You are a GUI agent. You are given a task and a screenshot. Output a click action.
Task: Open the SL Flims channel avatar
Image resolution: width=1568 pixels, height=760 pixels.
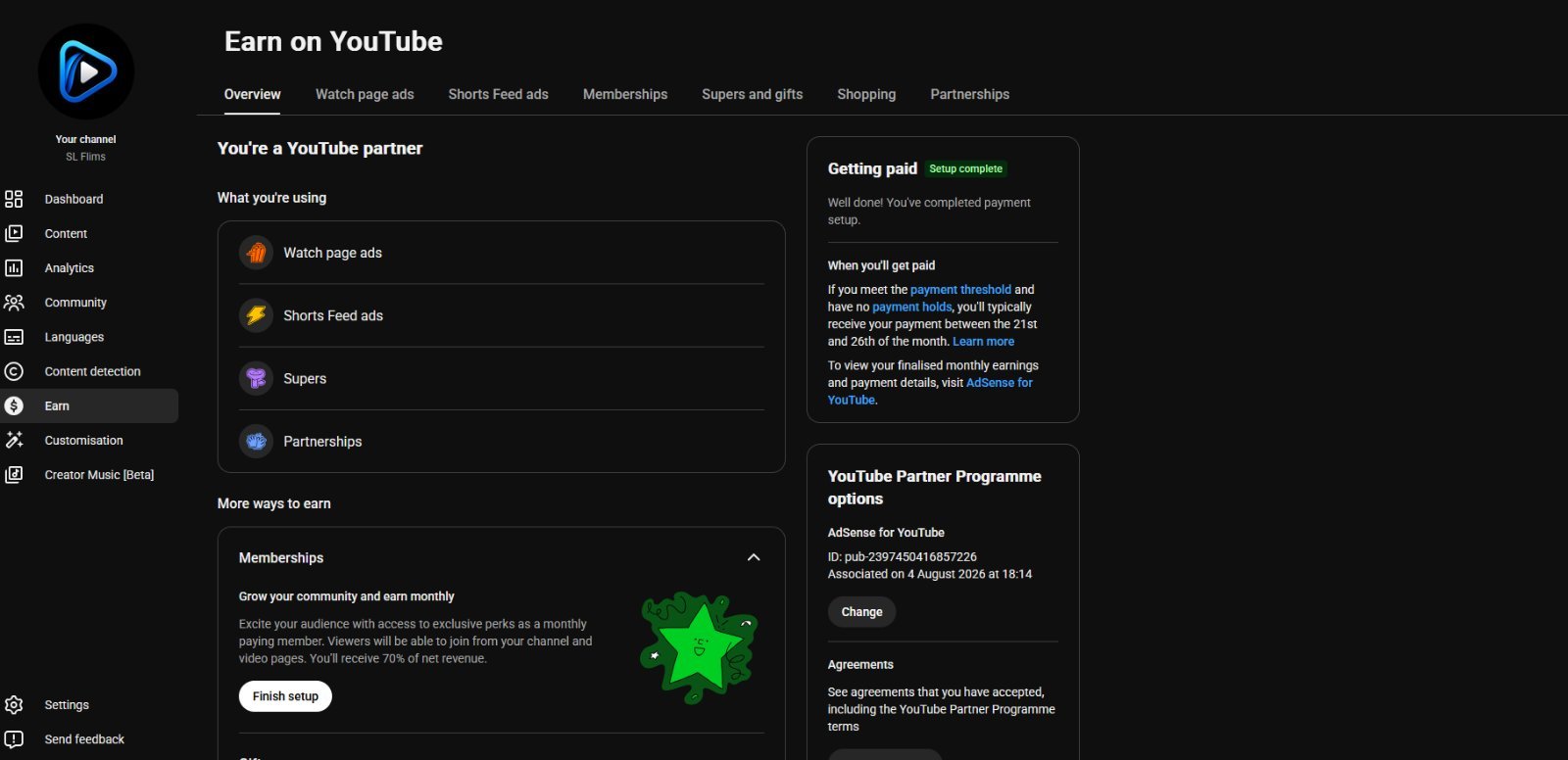(x=86, y=71)
